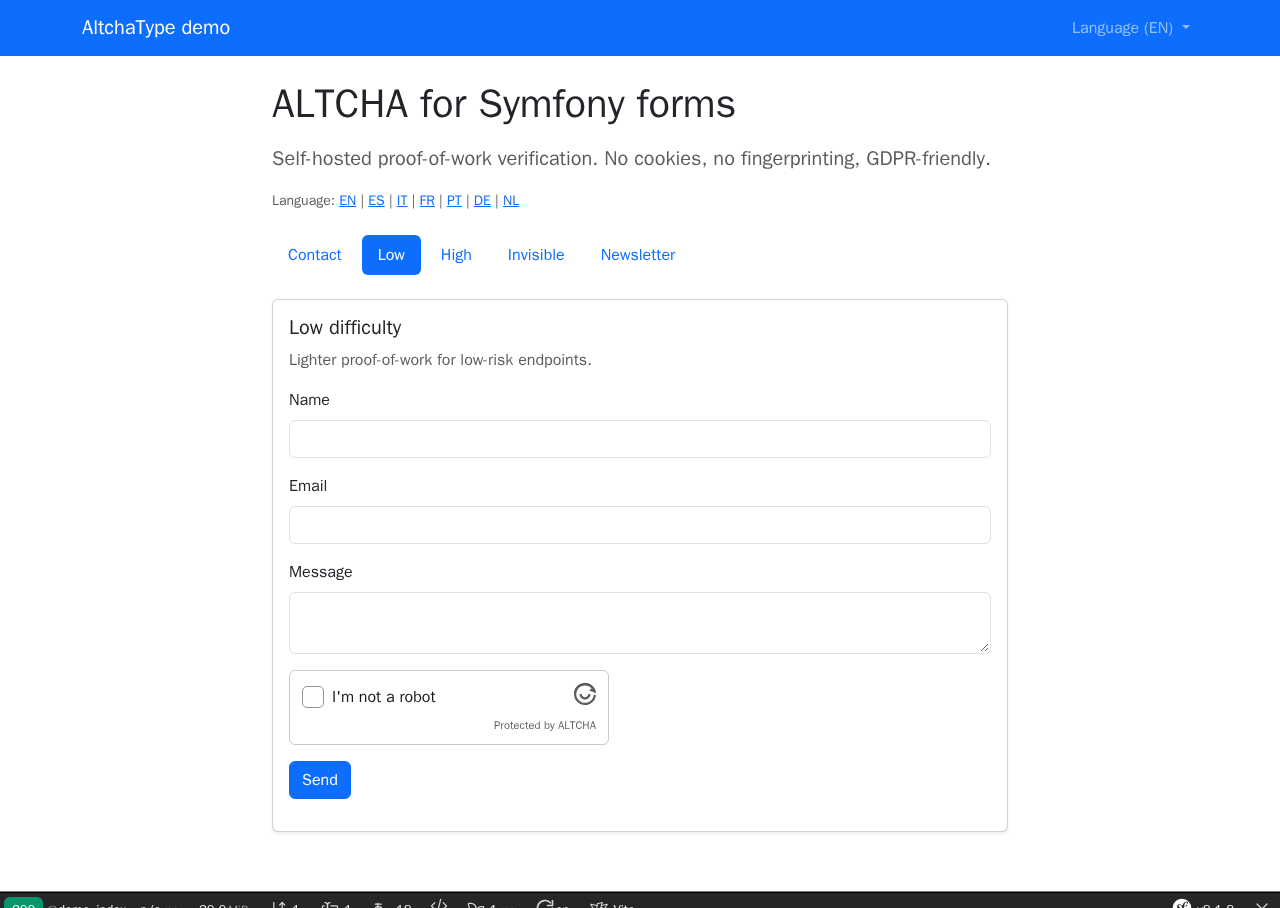Tick the "I'm not a robot" checkbox

click(x=313, y=697)
